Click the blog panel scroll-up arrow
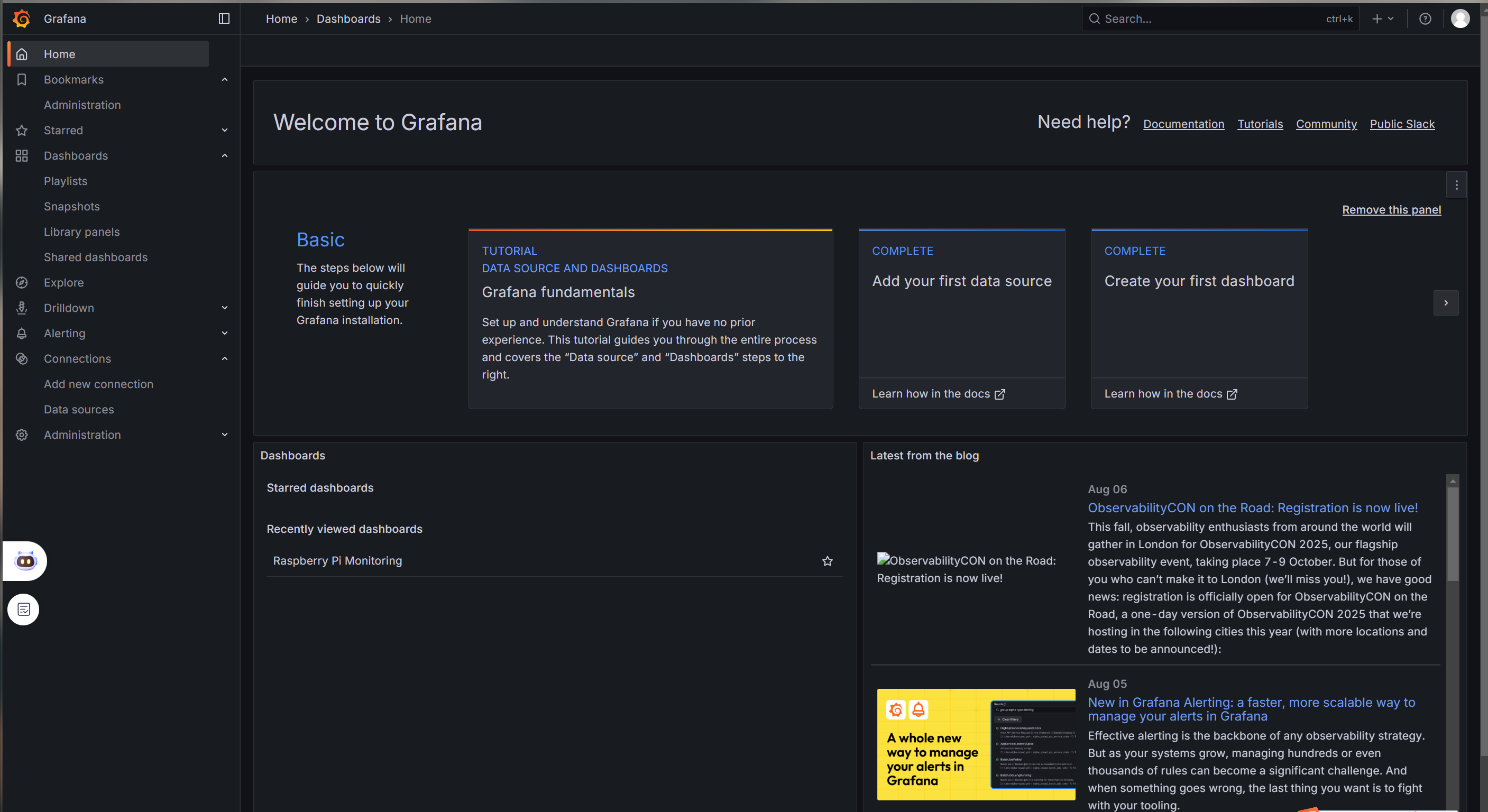The width and height of the screenshot is (1488, 812). point(1452,481)
